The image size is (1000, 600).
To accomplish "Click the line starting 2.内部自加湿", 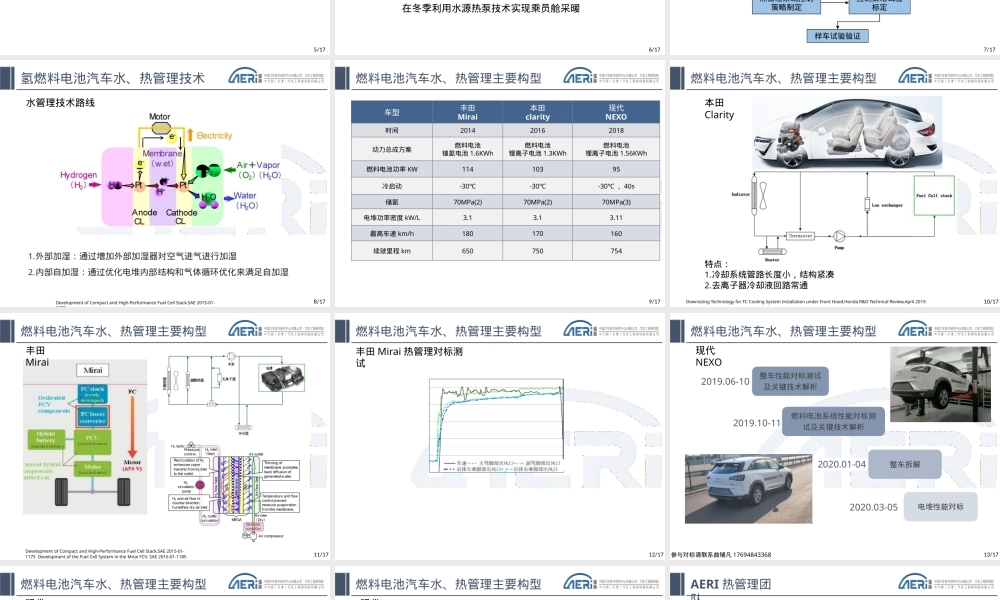I will tap(158, 272).
